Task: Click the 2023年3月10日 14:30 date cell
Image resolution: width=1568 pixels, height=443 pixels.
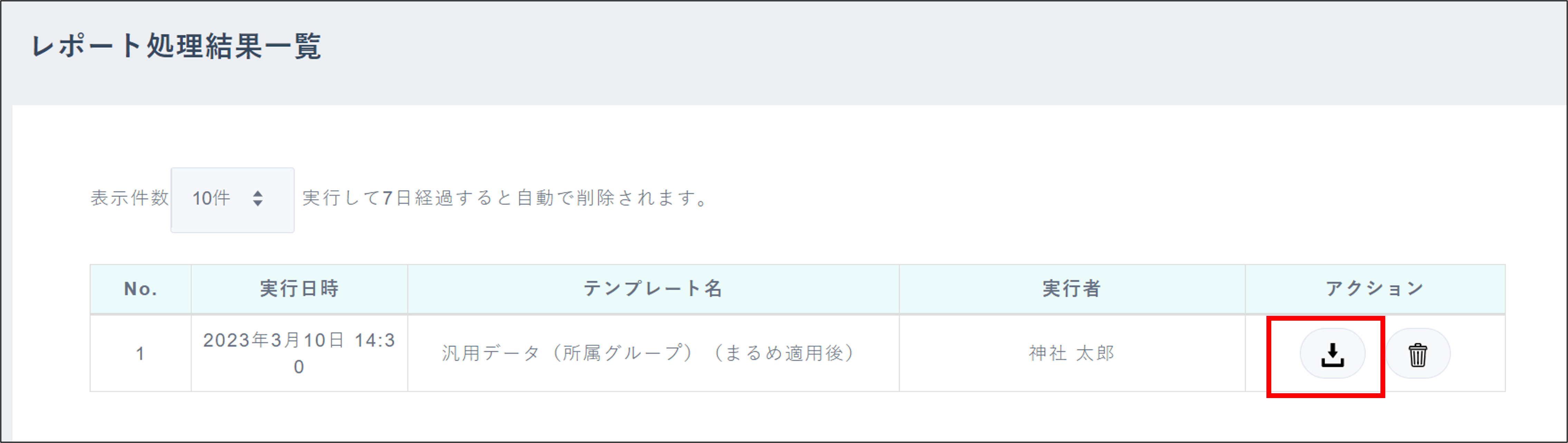Action: tap(299, 353)
